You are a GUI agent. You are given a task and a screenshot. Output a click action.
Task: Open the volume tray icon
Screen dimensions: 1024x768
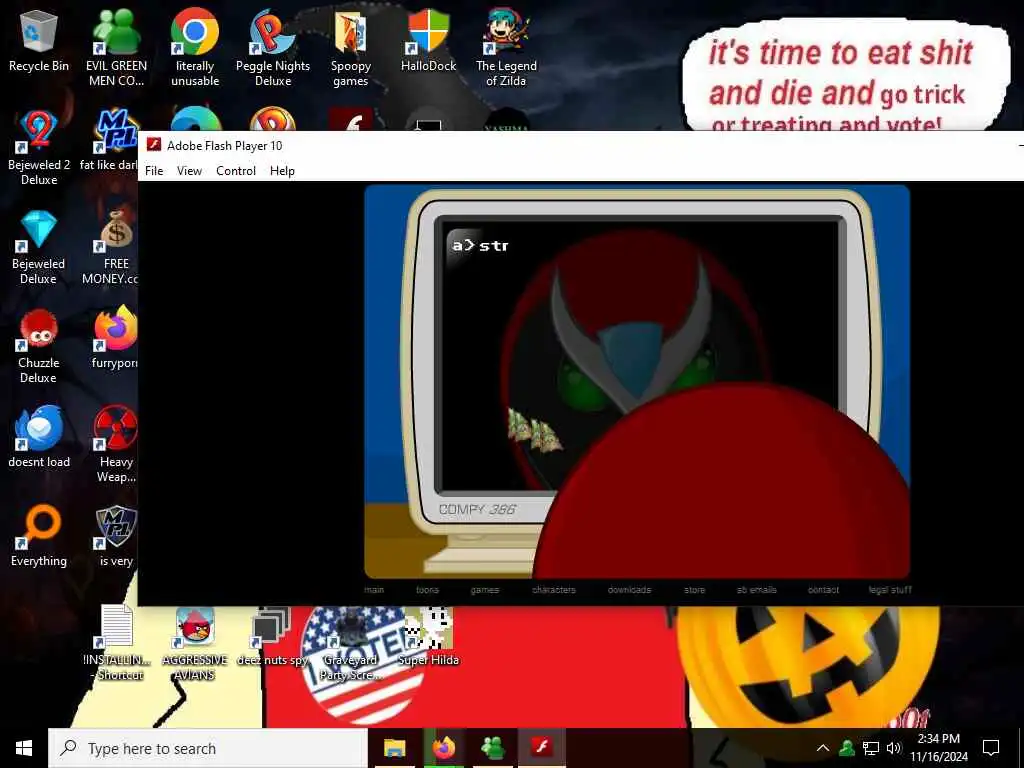coord(893,748)
